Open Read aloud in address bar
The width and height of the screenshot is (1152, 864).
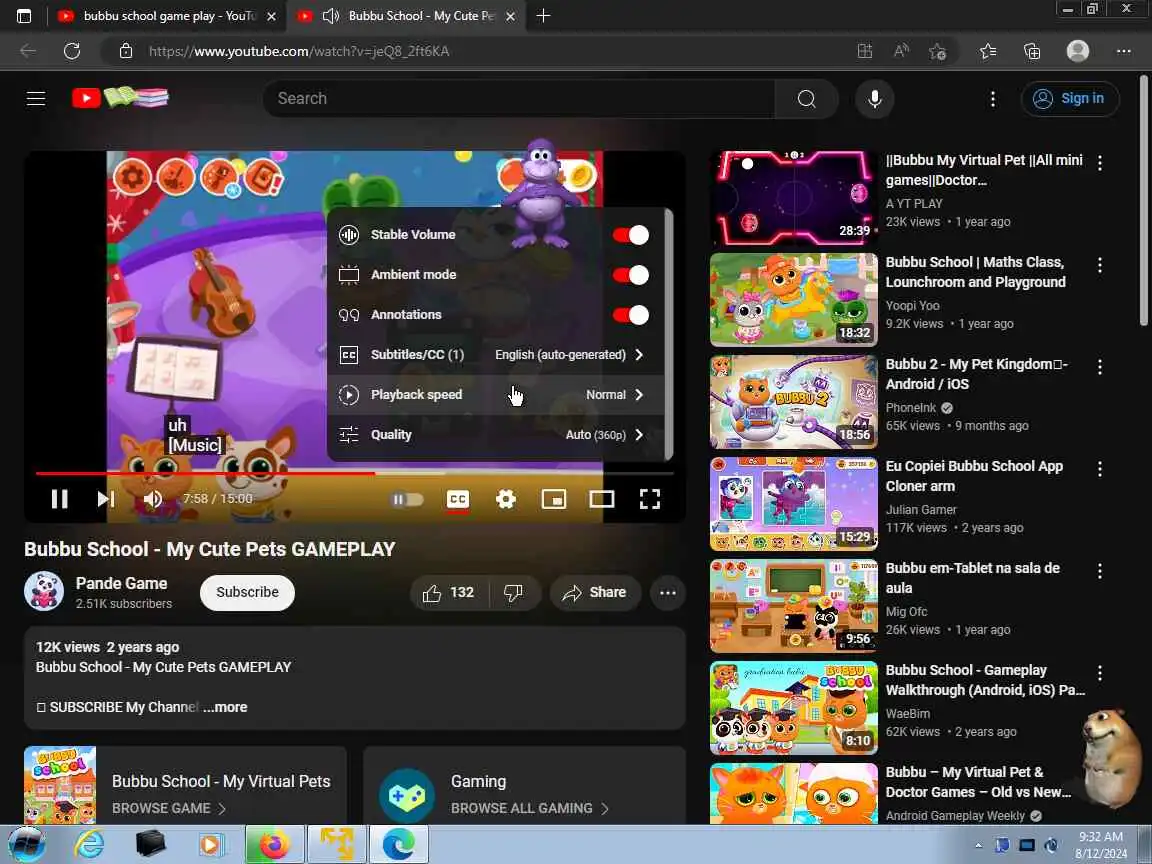click(x=901, y=51)
